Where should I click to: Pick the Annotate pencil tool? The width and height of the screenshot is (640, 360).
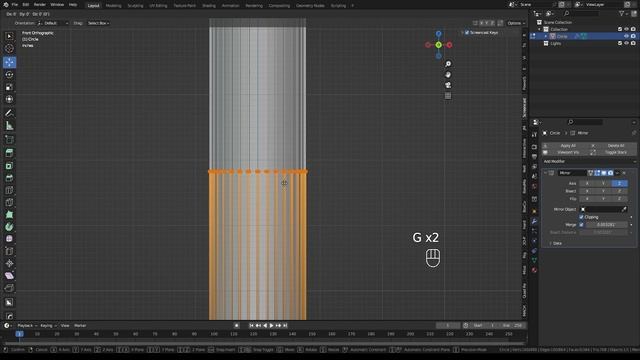(x=9, y=113)
